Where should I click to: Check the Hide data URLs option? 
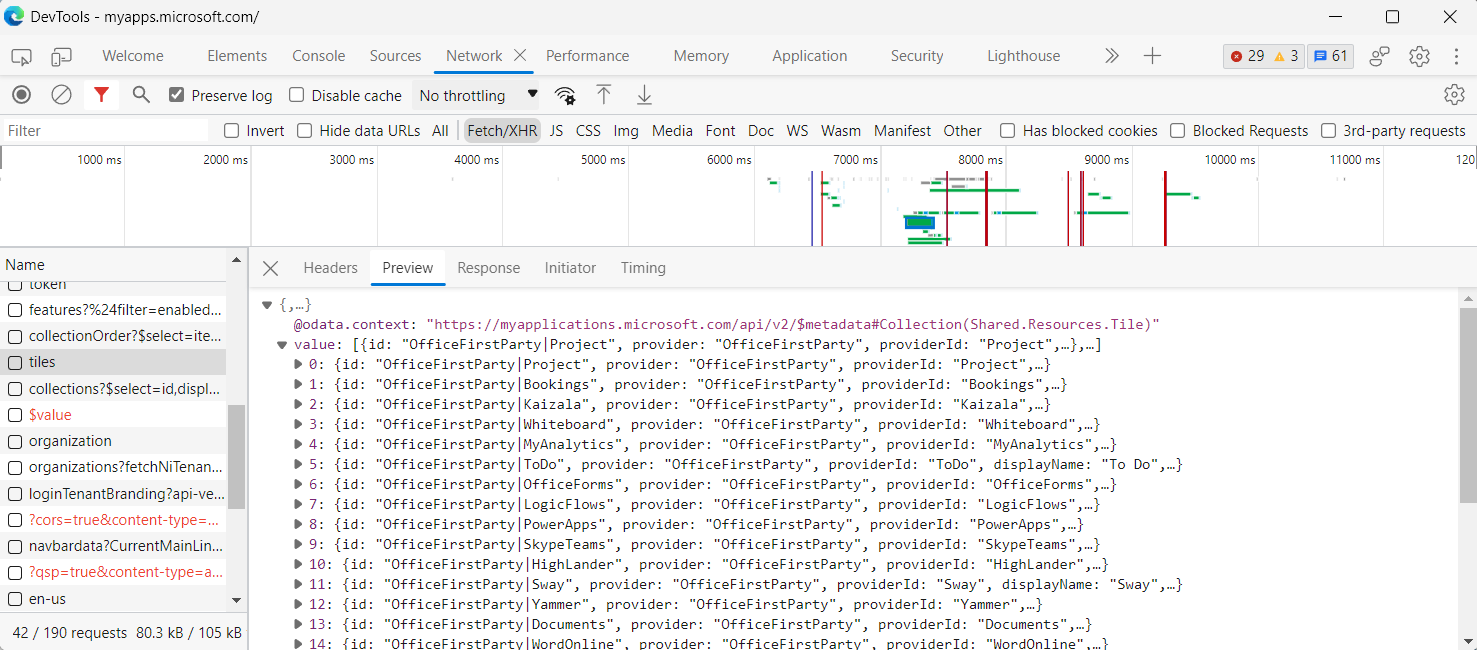click(x=305, y=131)
